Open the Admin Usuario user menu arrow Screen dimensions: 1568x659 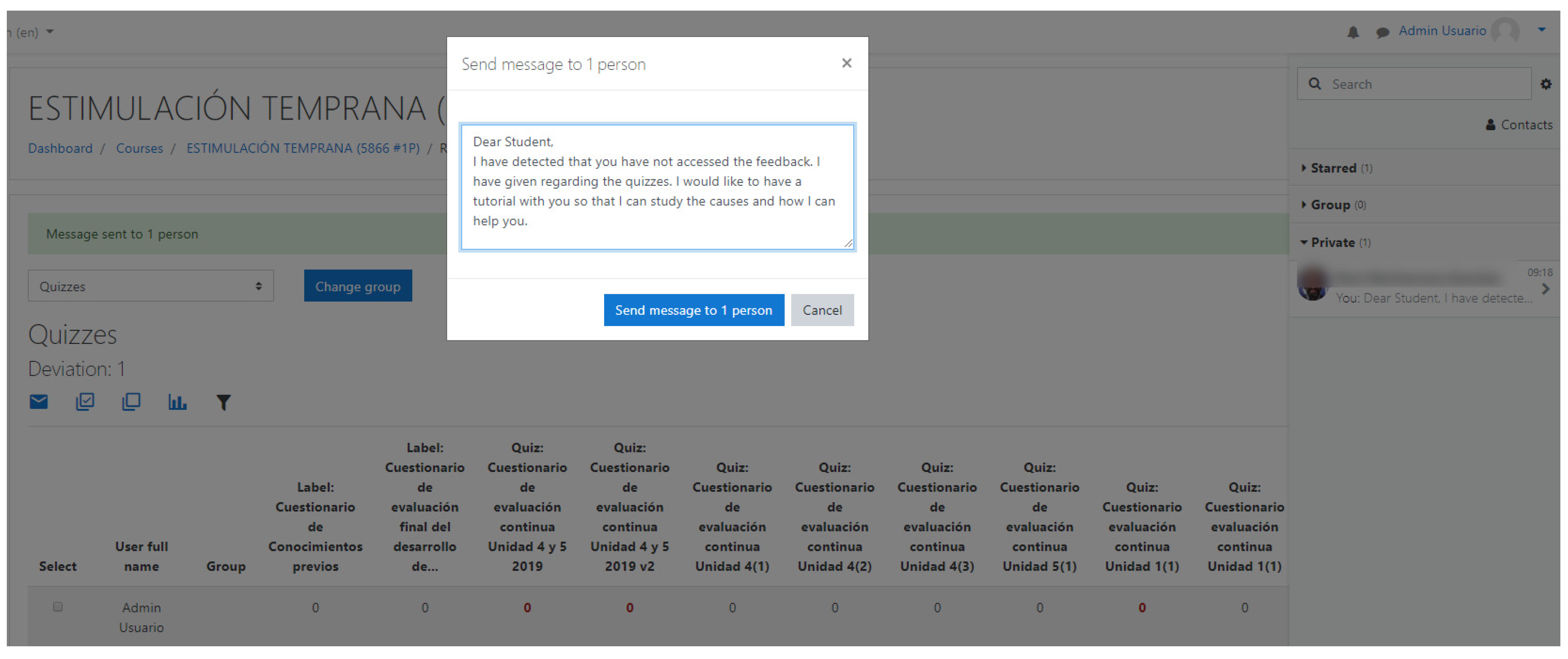1541,30
